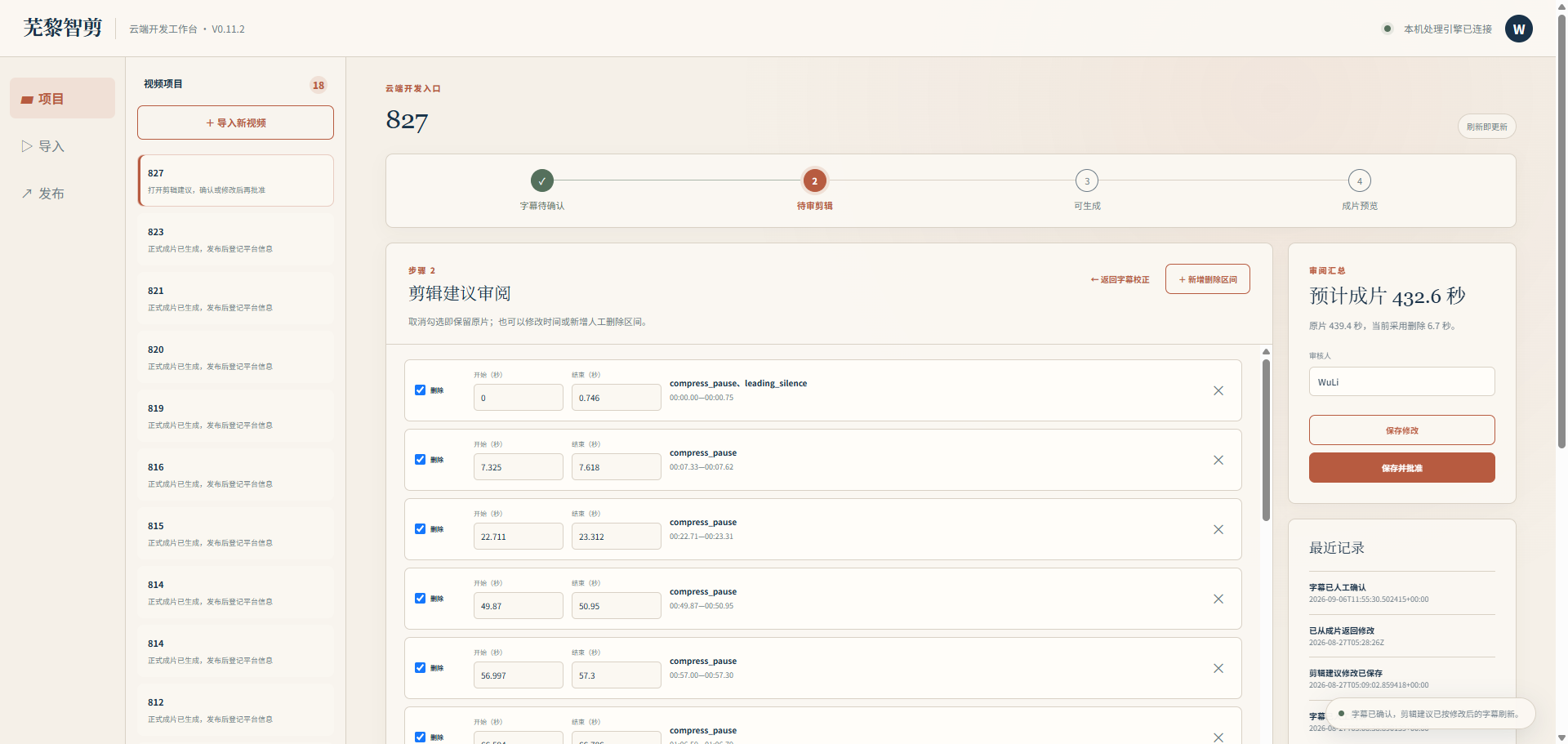This screenshot has height=744, width=1568.
Task: Click the 保存并批准 button
Action: (x=1401, y=468)
